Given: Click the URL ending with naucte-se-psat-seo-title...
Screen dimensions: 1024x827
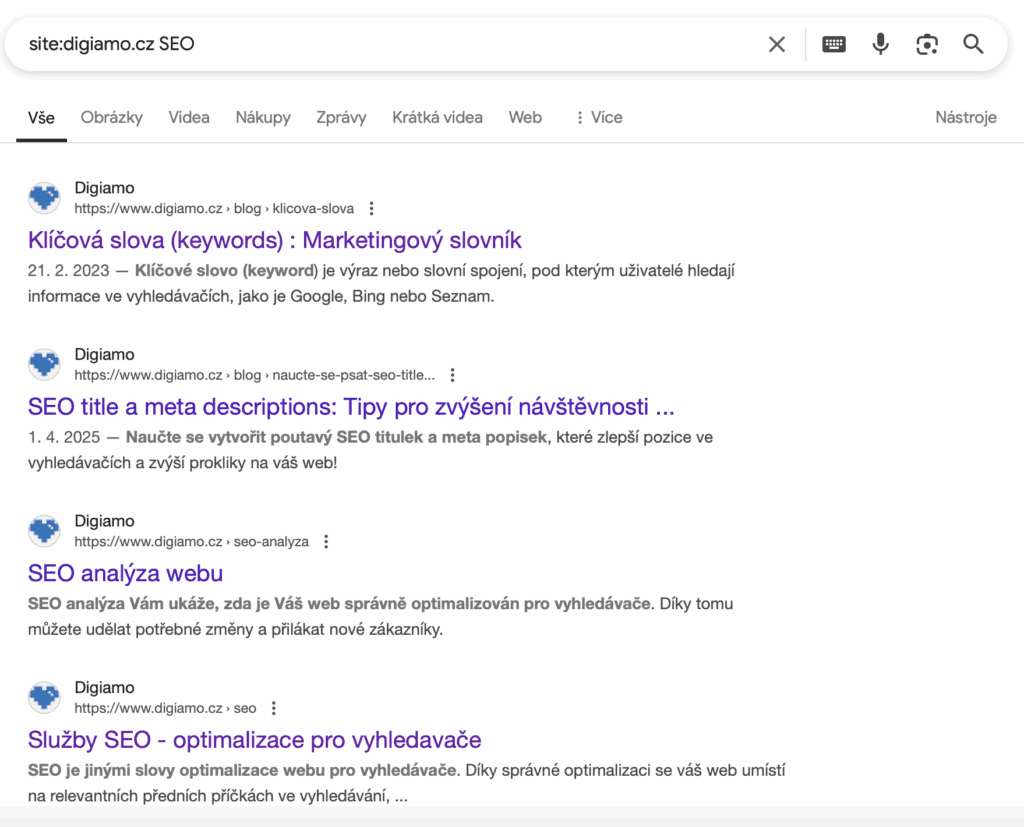Looking at the screenshot, I should pos(254,375).
